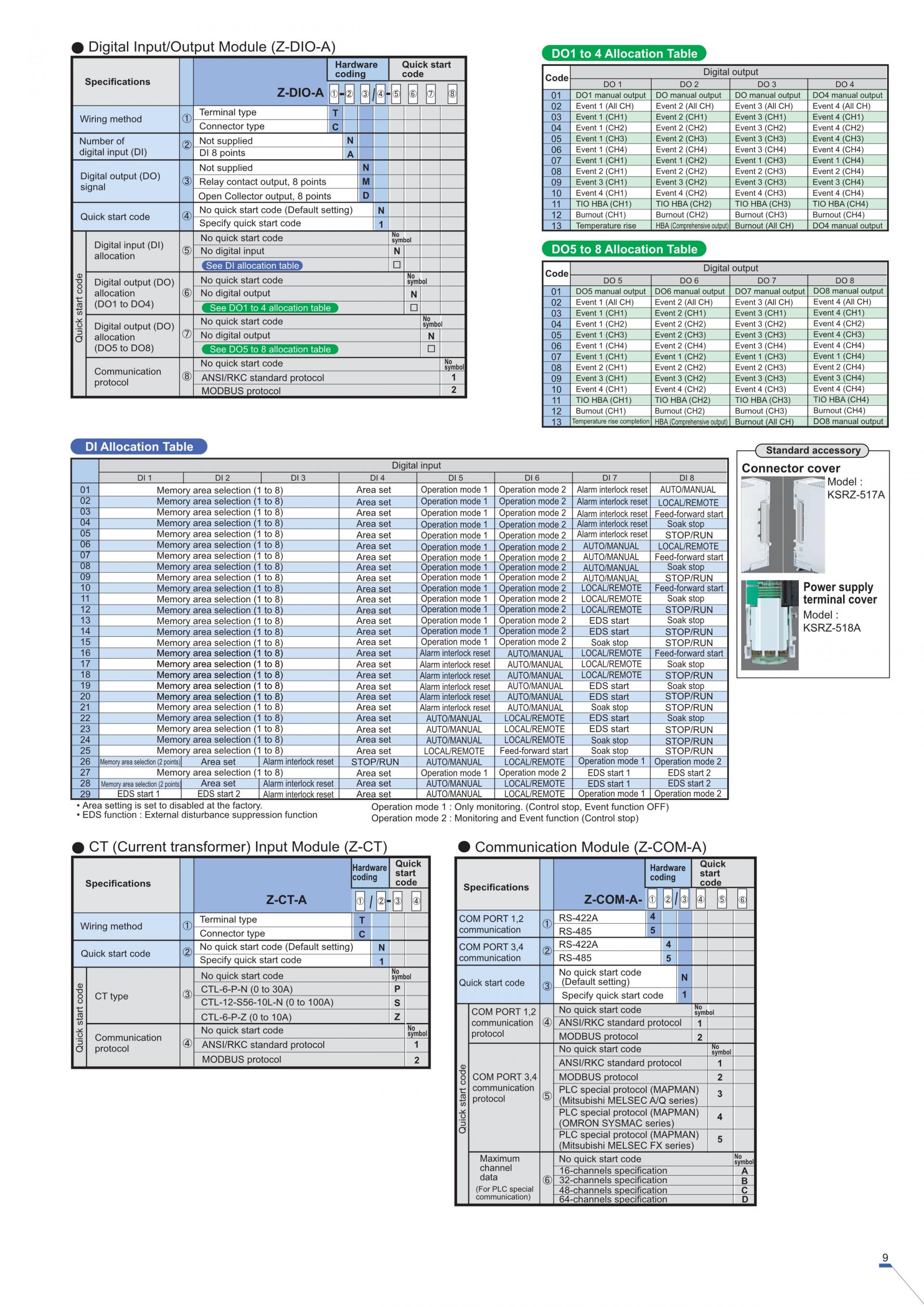The image size is (924, 1307).
Task: Click 'CTL-6-P-N (0 to 30A)' row
Action: point(246,989)
